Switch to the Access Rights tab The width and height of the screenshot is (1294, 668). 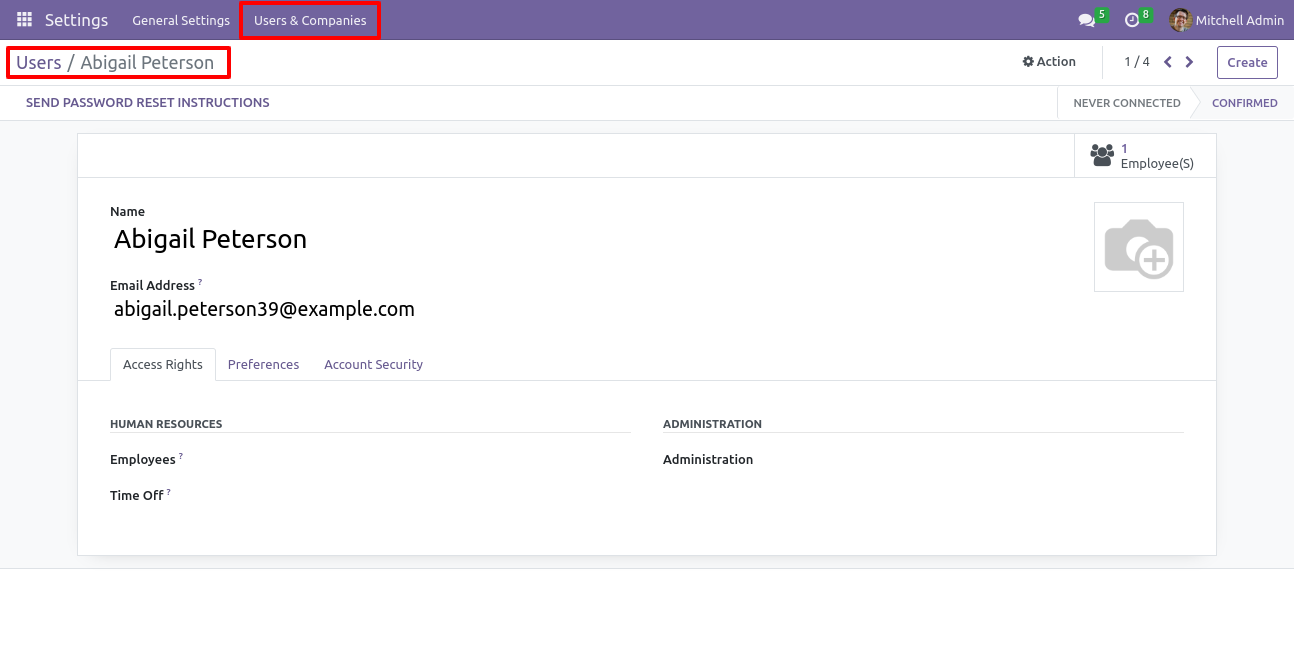163,364
